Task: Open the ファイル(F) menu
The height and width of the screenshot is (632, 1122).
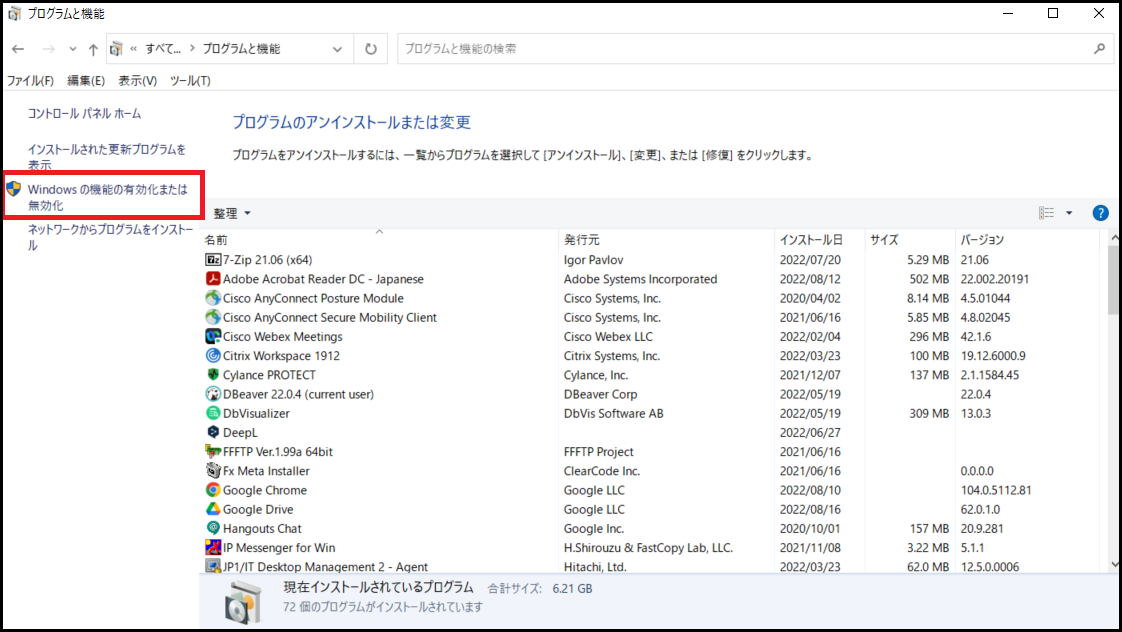Action: pyautogui.click(x=30, y=81)
